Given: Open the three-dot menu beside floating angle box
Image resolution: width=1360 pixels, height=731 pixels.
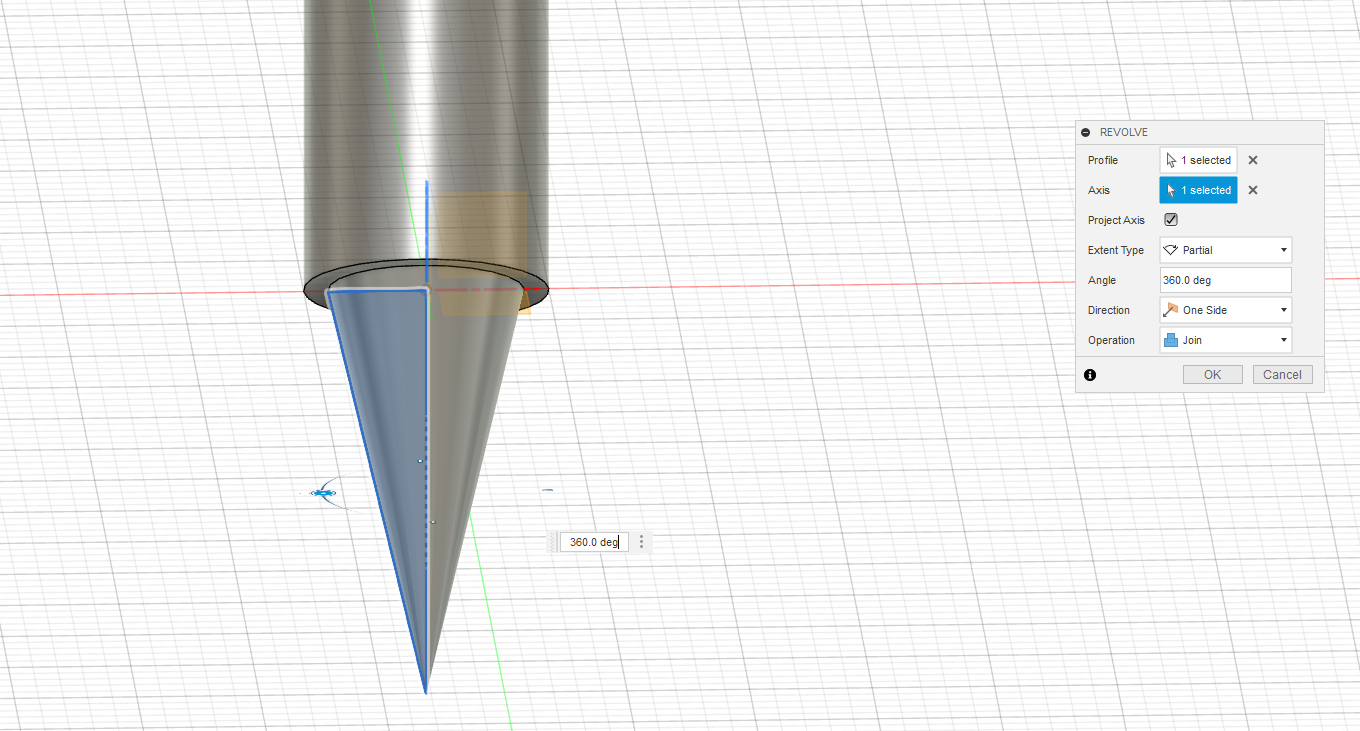Looking at the screenshot, I should [x=642, y=542].
